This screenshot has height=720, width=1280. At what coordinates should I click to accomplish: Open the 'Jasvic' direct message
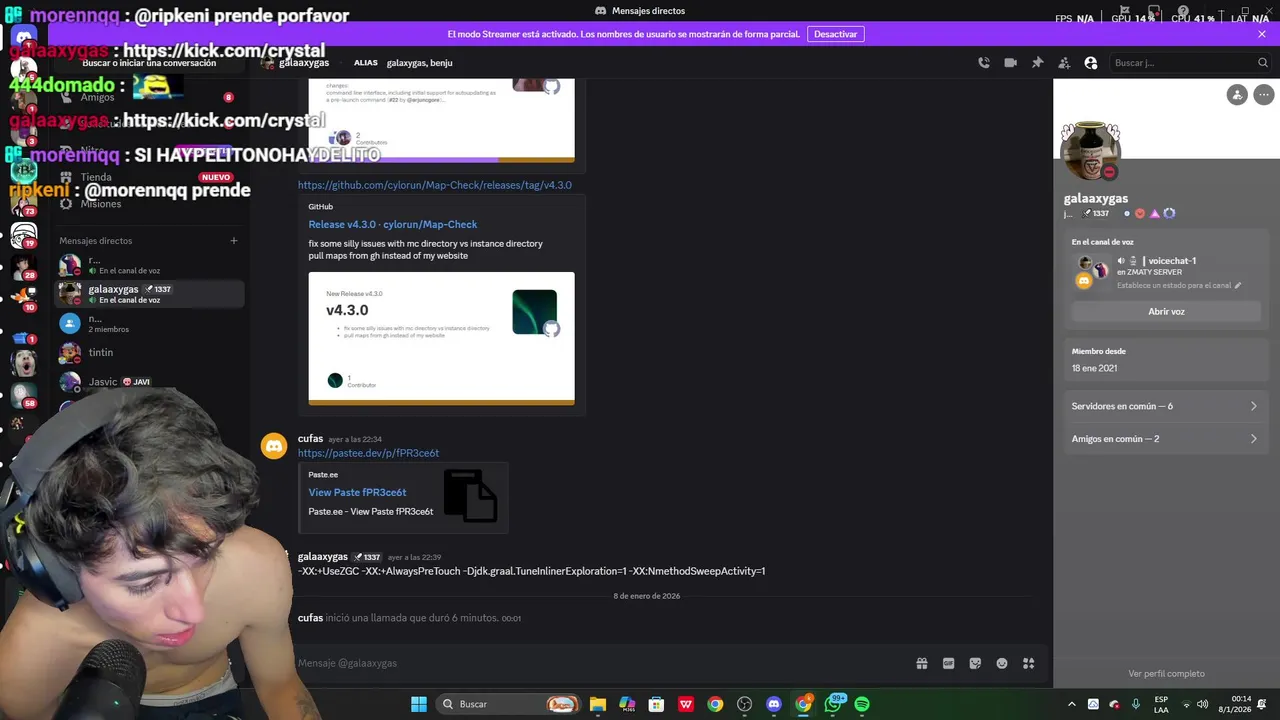150,381
